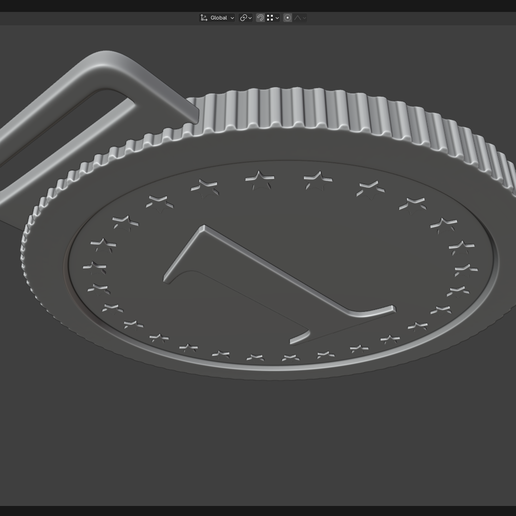Toggle proportional editing circle icon

point(288,18)
